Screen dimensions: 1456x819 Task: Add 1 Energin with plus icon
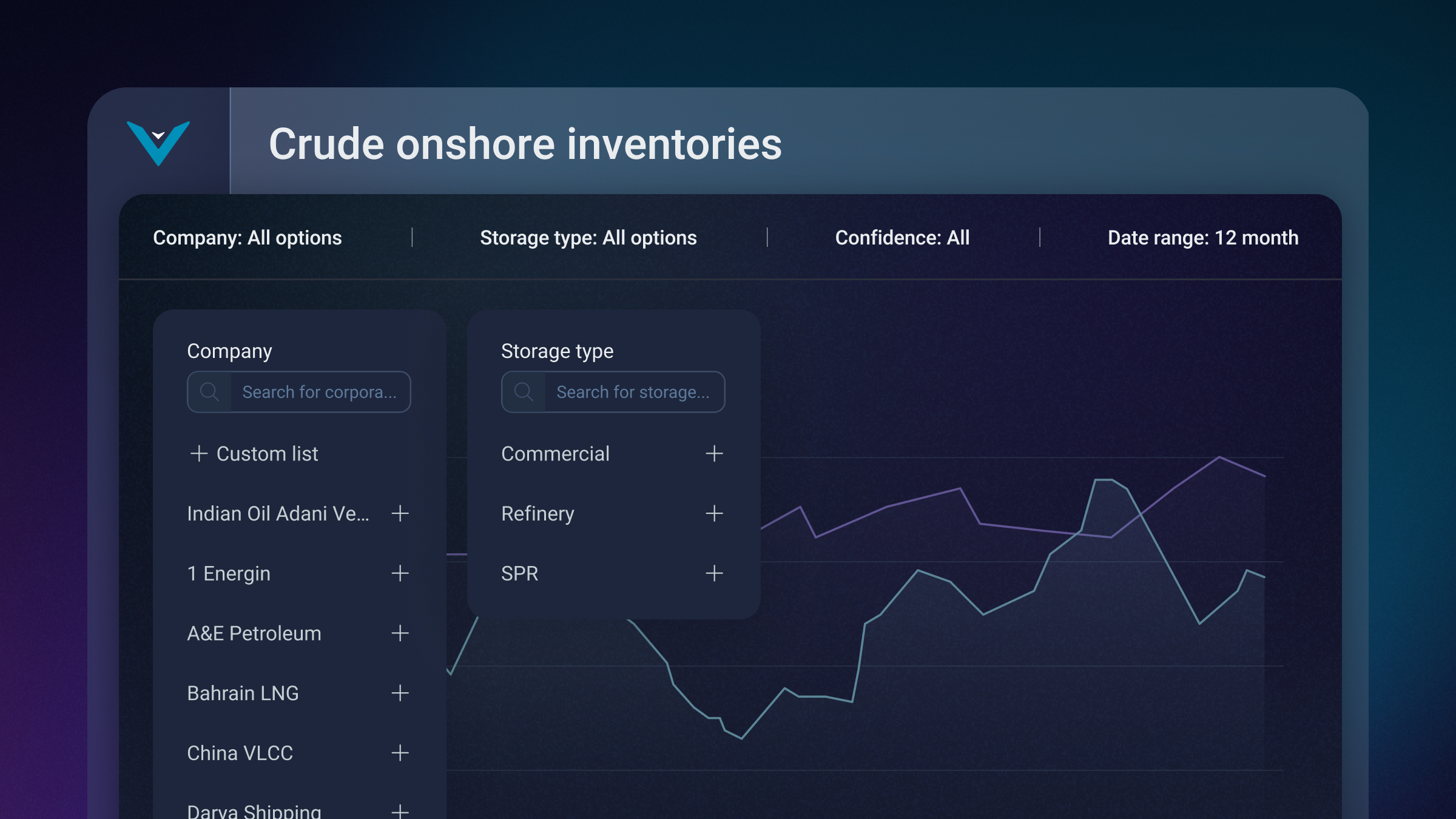[400, 573]
